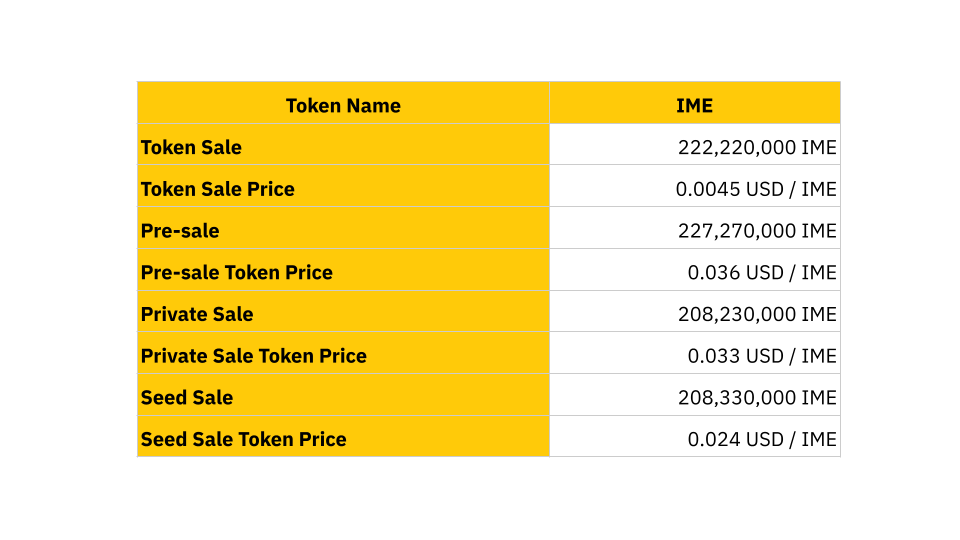
Task: Click the "Token Sale" row label
Action: [191, 147]
